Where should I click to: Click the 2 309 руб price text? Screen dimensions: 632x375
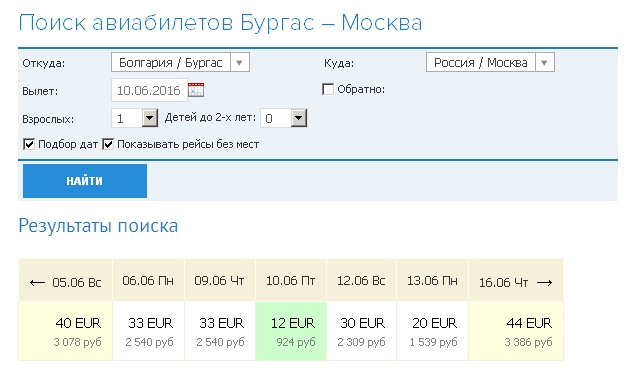coord(362,342)
